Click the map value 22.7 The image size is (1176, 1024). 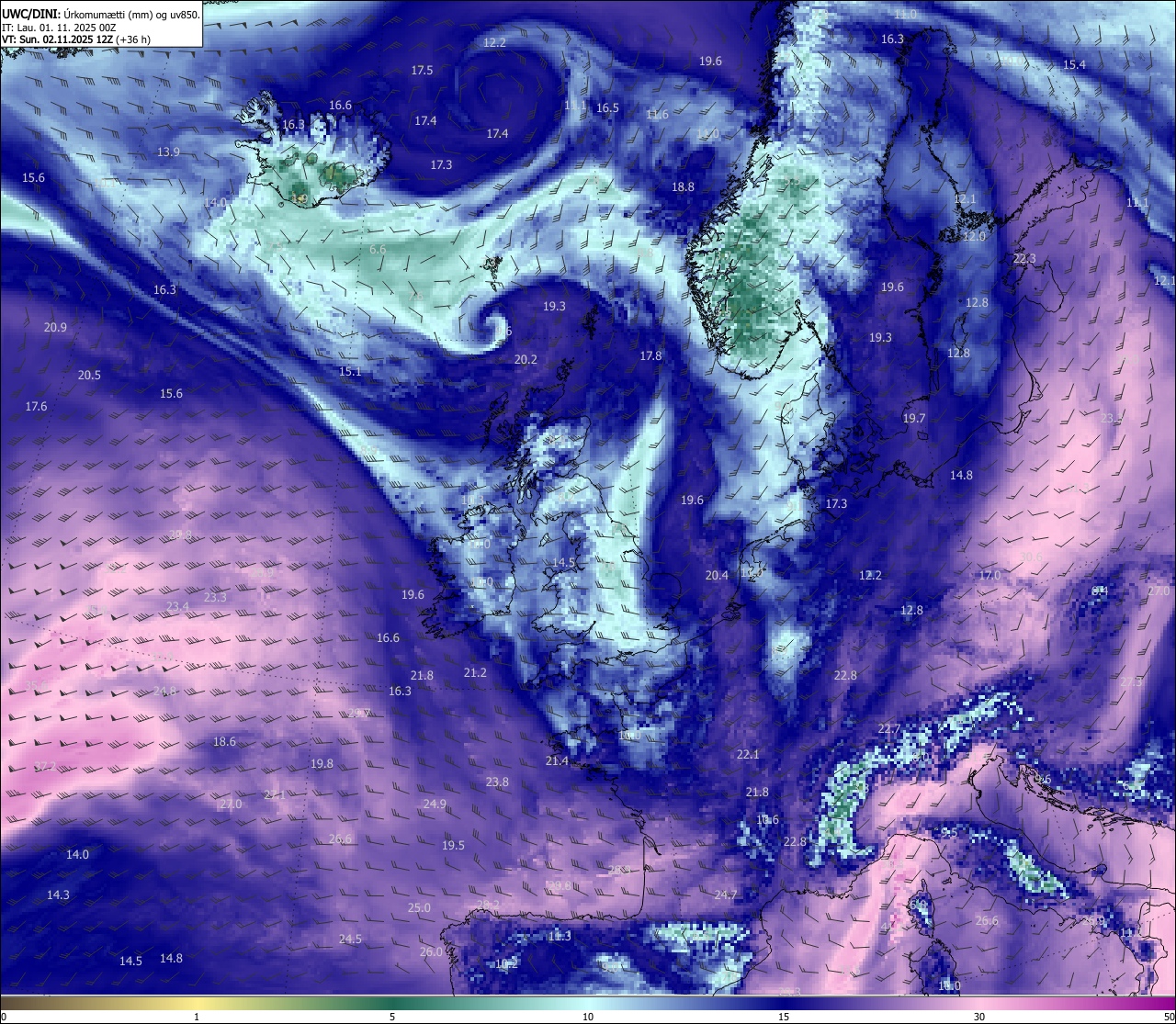888,729
